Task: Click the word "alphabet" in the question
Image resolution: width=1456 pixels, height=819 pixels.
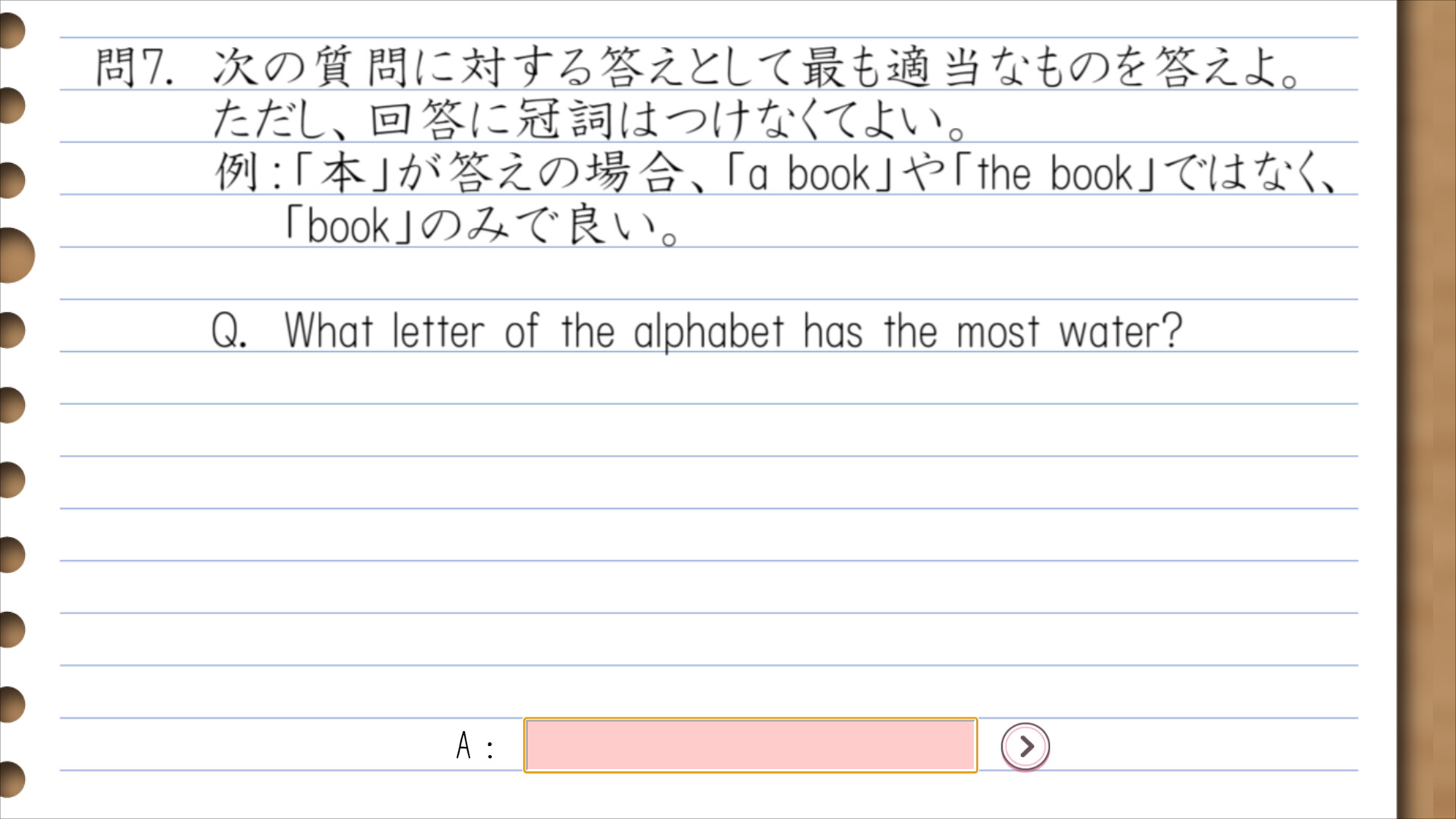Action: pos(708,331)
